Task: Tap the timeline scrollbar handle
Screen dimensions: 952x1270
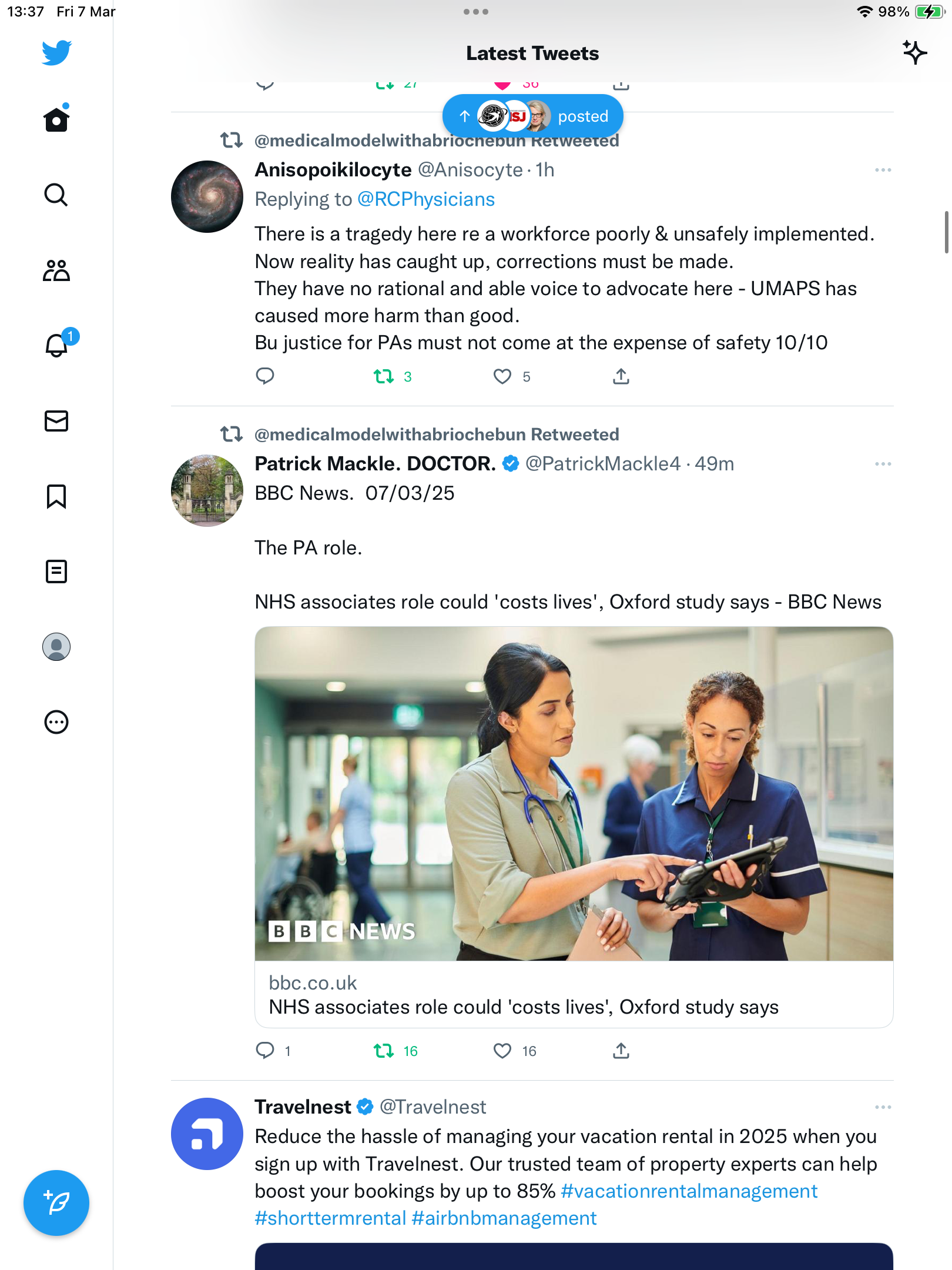Action: (946, 232)
